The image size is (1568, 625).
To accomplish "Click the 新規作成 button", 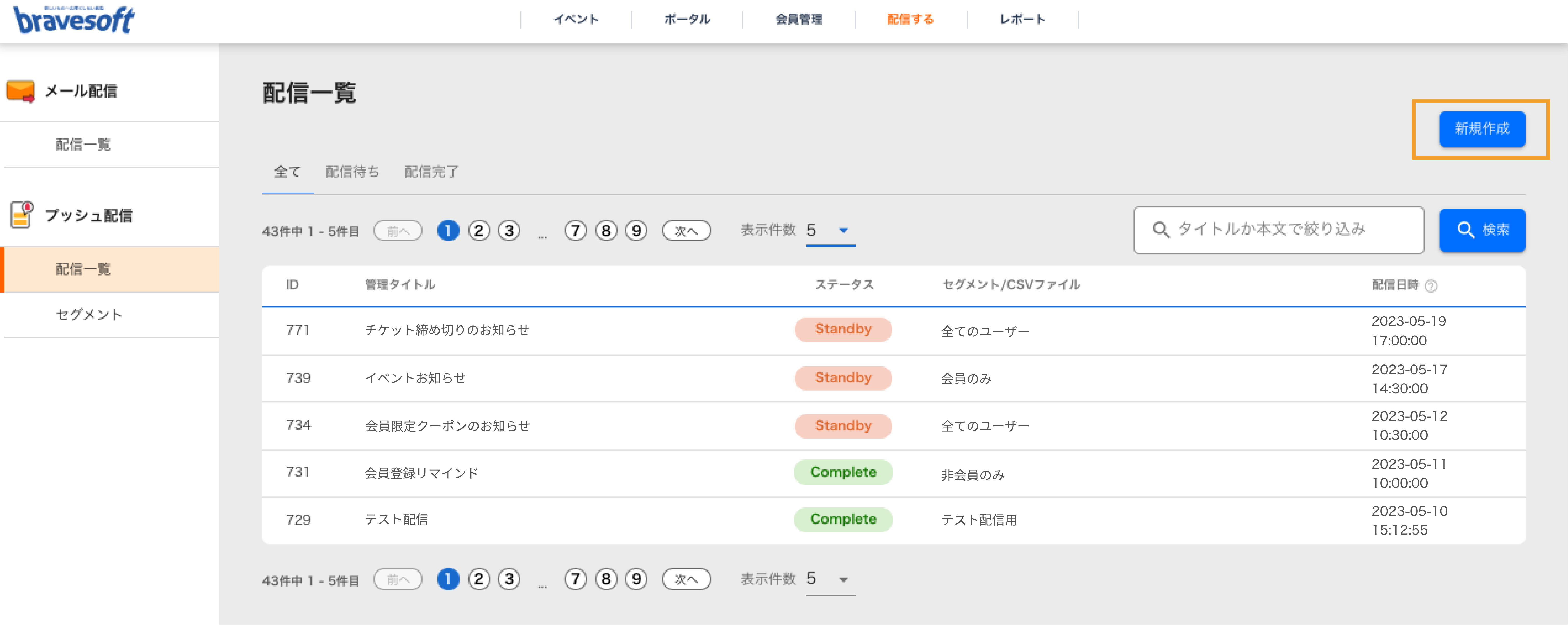I will click(x=1482, y=128).
